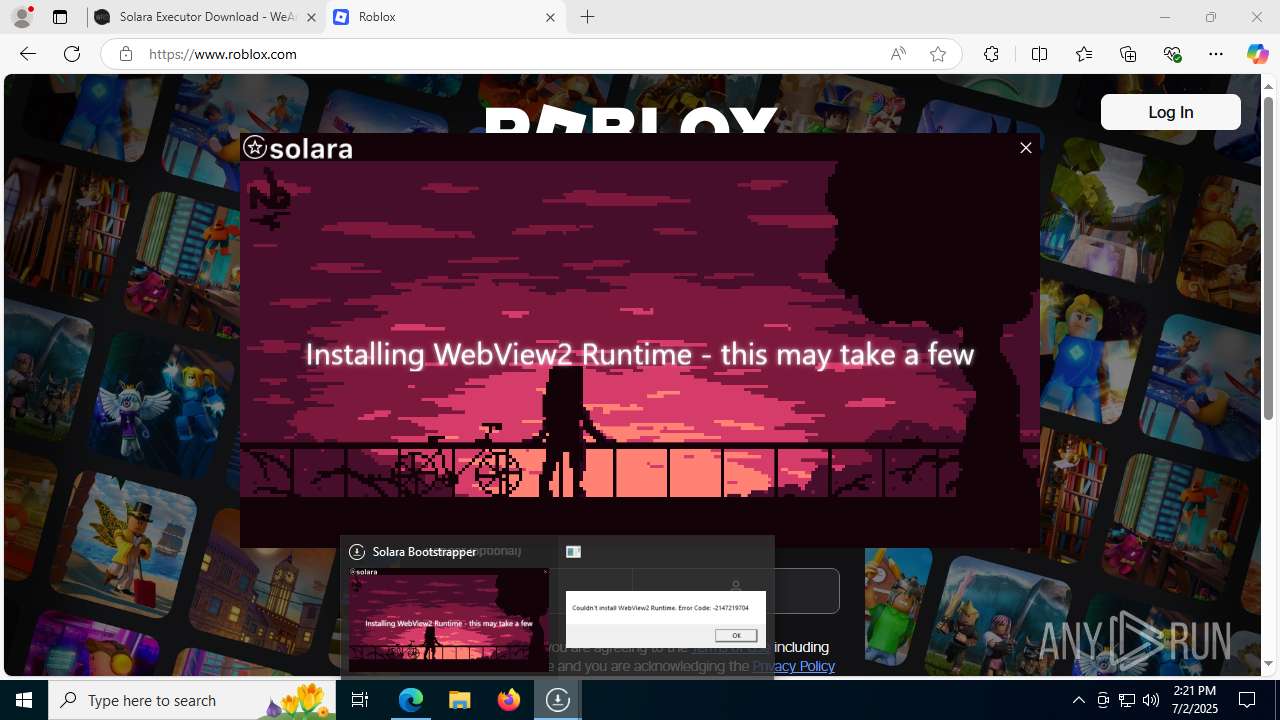Open the Windows Start menu

point(24,700)
